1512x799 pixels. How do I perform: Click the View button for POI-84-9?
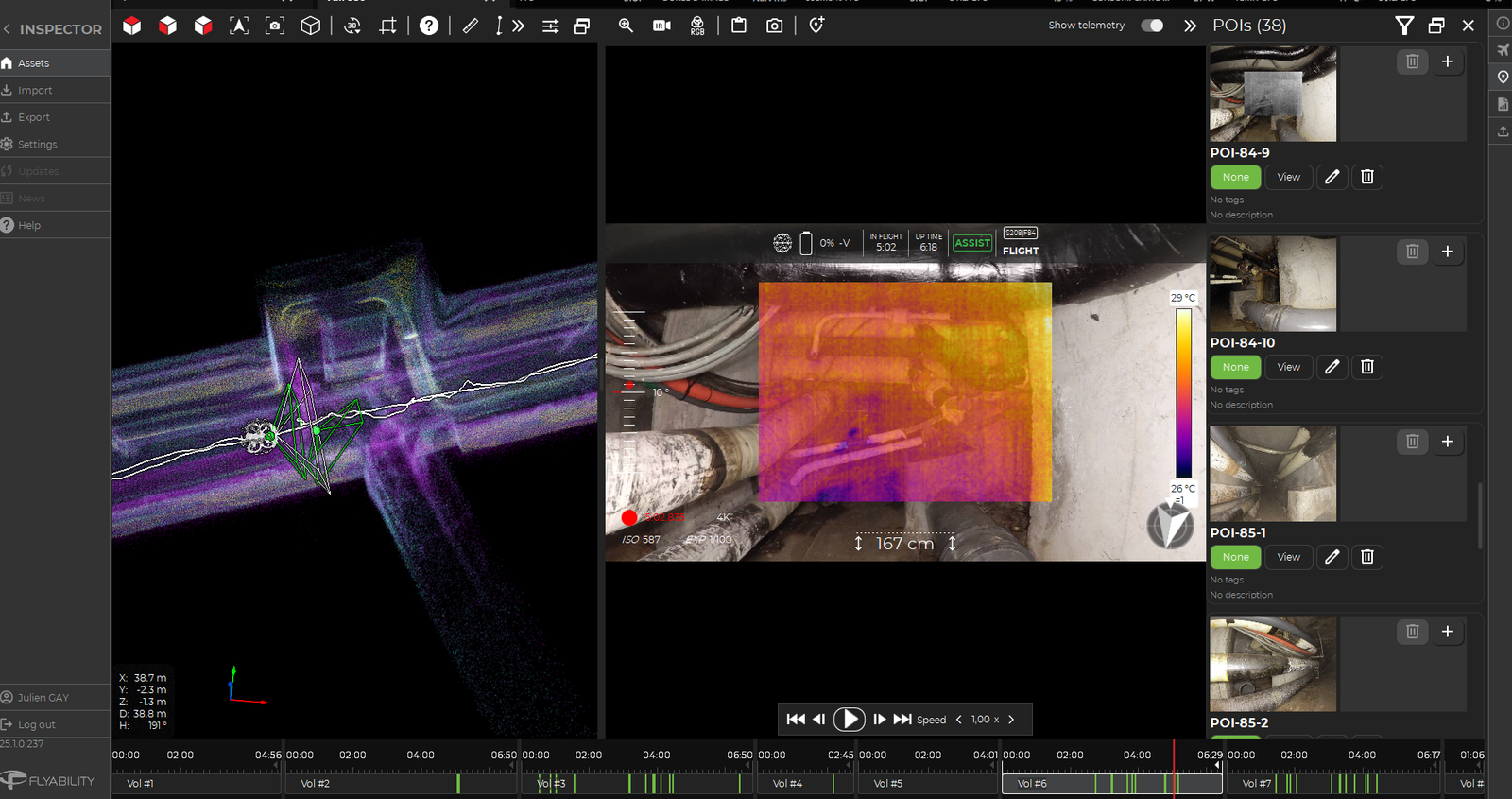tap(1288, 177)
